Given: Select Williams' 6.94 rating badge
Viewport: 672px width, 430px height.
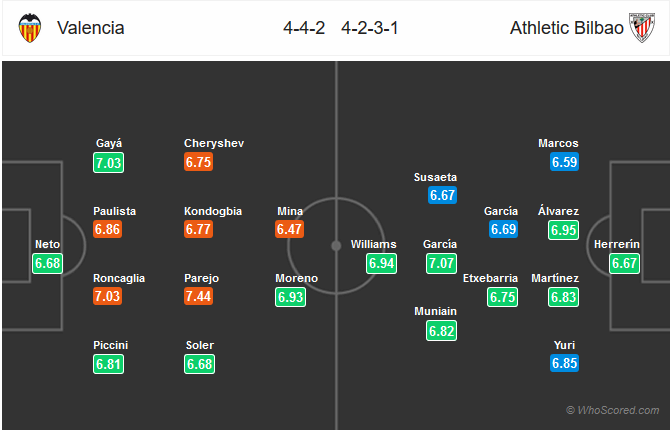Looking at the screenshot, I should tap(381, 263).
